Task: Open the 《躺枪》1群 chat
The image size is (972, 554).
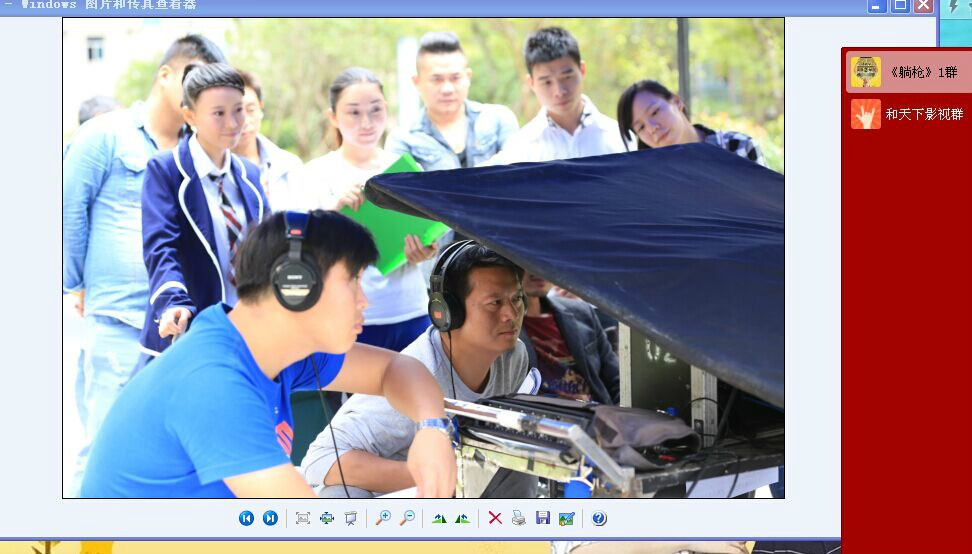Action: (x=921, y=72)
